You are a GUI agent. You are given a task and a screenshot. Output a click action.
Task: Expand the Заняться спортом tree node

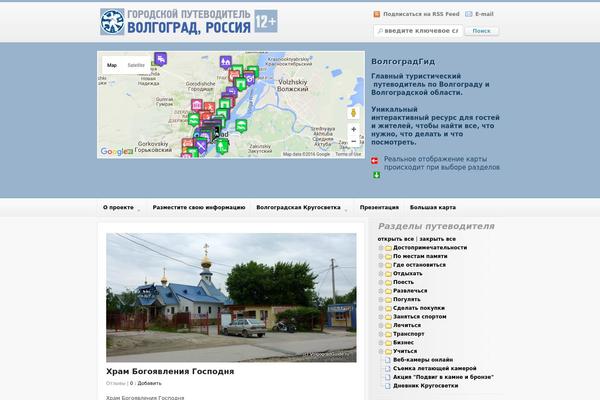[x=381, y=317]
